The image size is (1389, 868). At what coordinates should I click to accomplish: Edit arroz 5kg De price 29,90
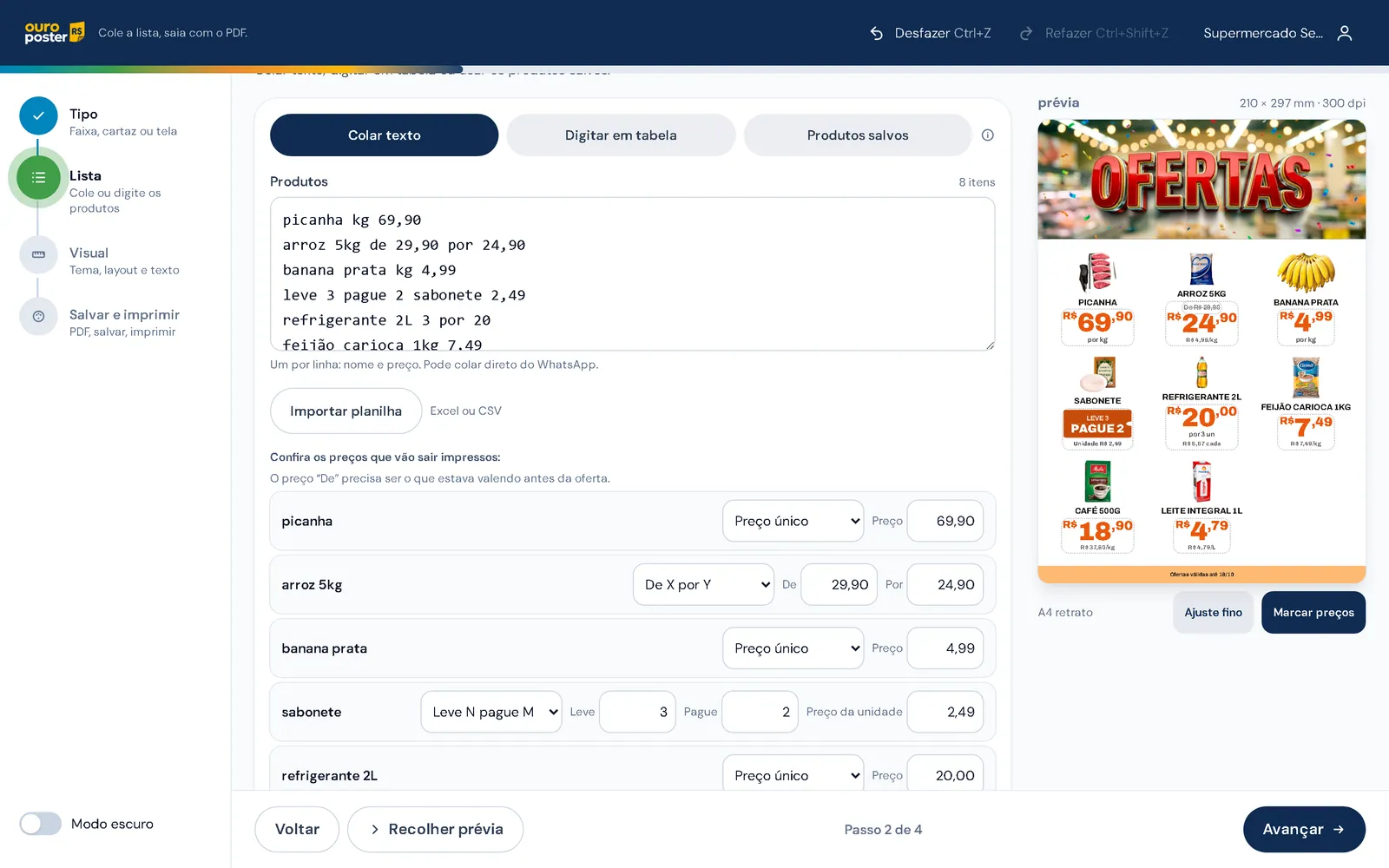839,585
